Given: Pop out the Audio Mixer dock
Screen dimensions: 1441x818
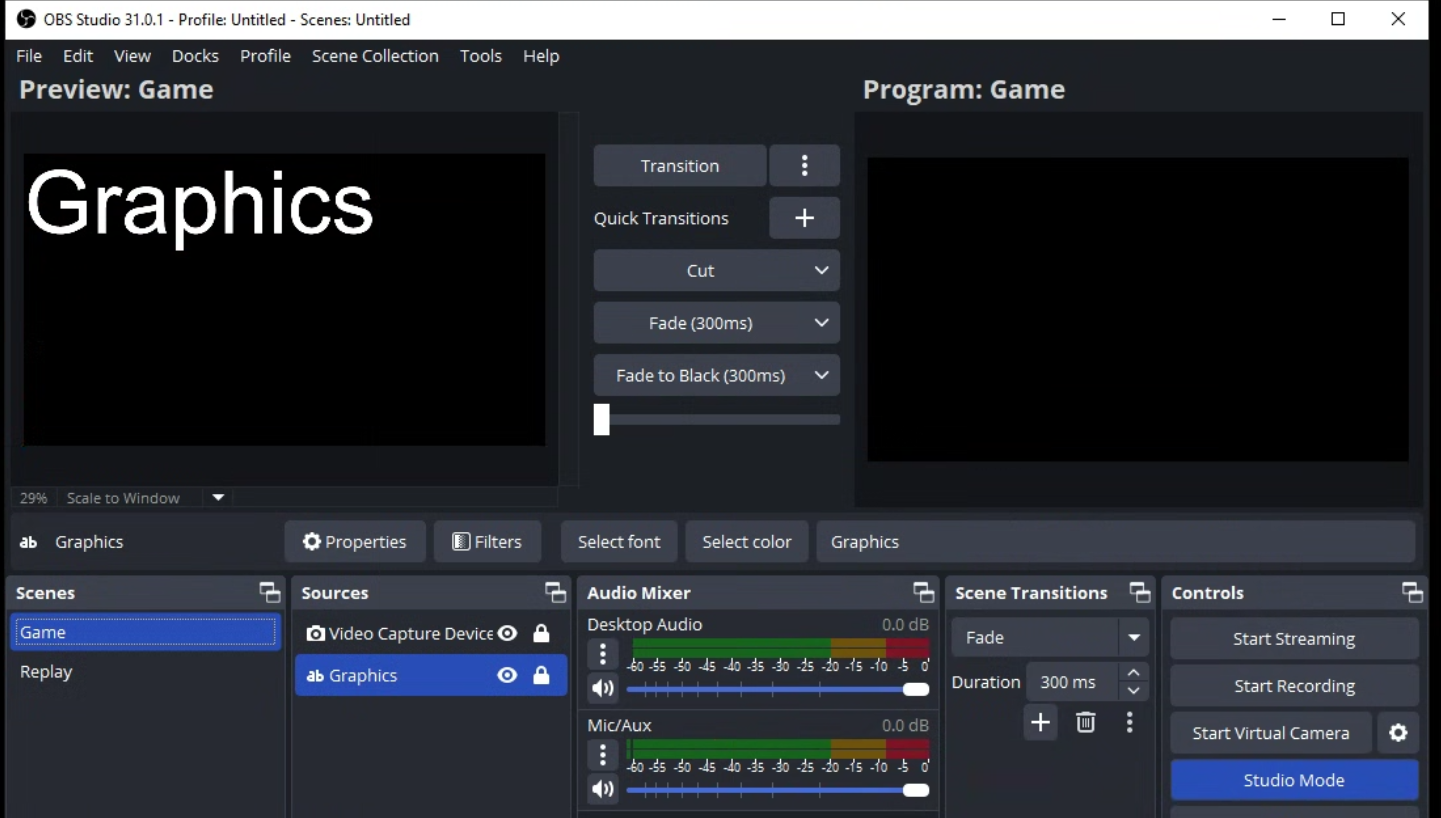Looking at the screenshot, I should point(924,593).
